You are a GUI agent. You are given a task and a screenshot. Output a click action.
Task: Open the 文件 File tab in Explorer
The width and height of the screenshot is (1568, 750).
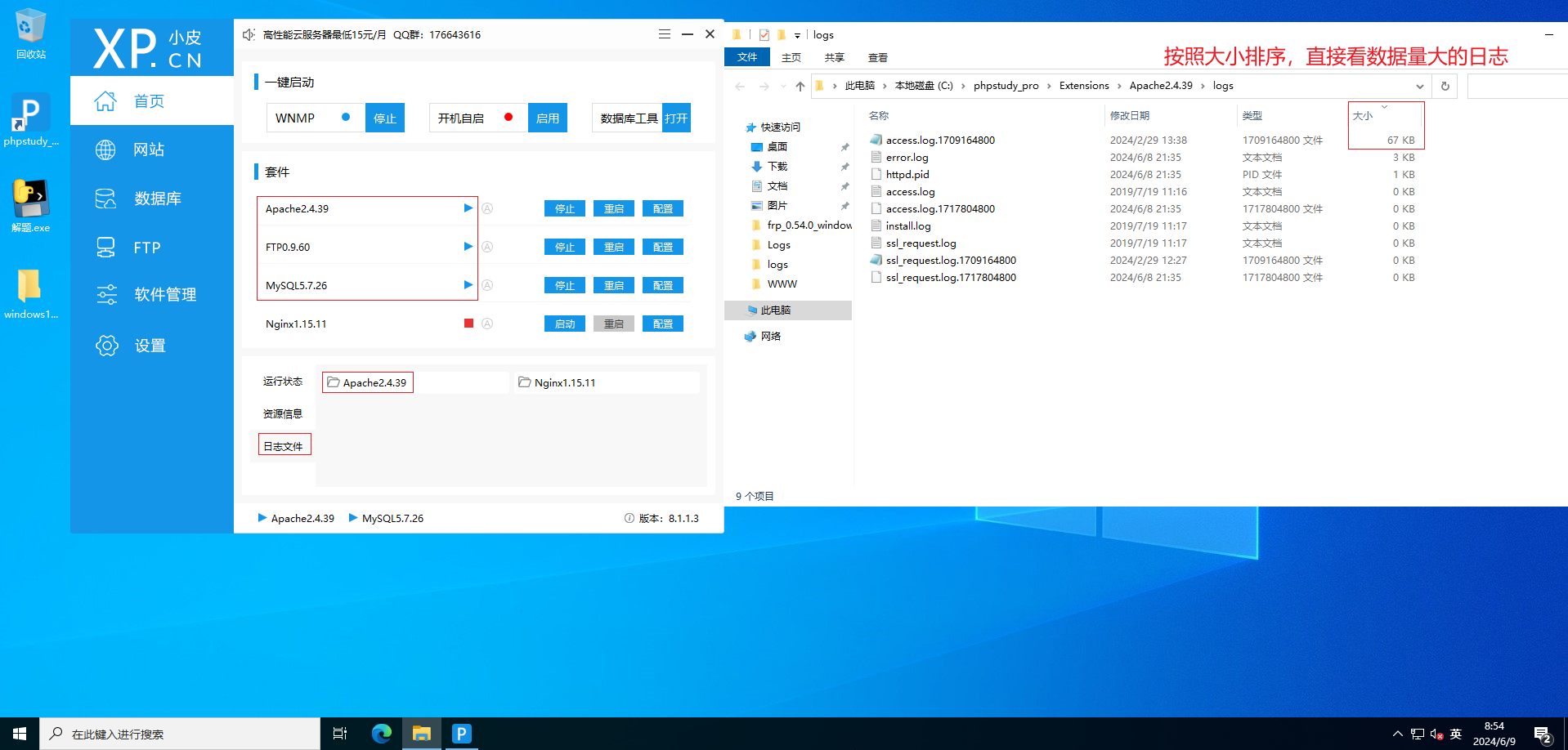(x=747, y=57)
